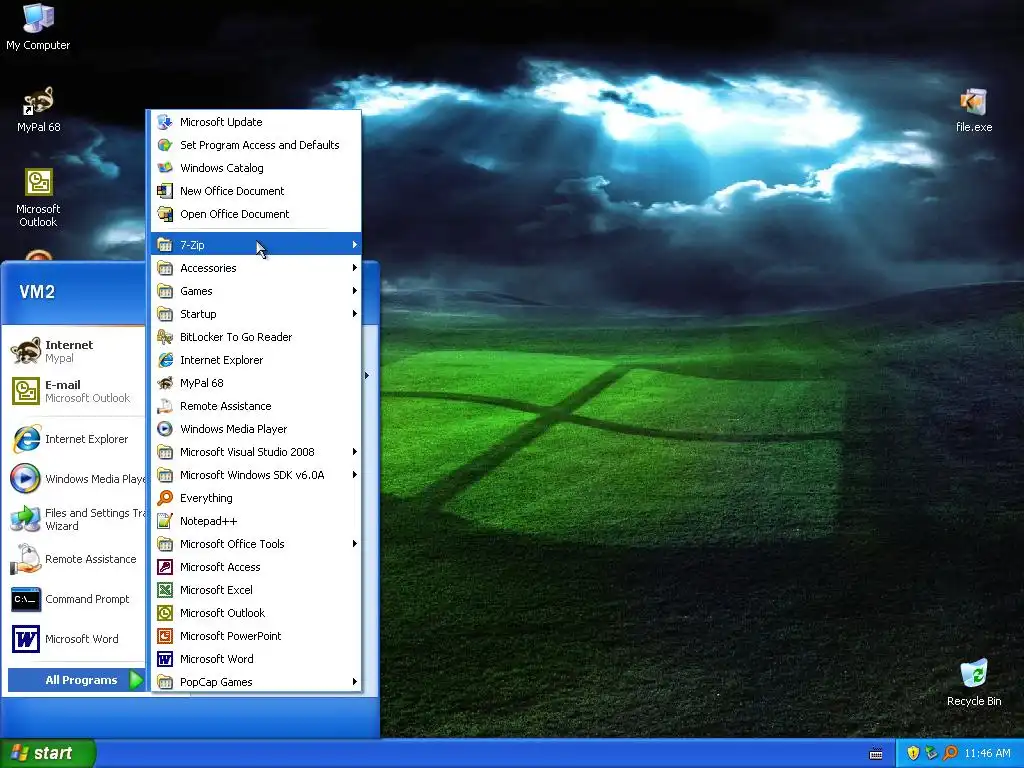Expand Microsoft Windows SDK v6.0A submenu arrow
This screenshot has height=768, width=1024.
click(355, 475)
